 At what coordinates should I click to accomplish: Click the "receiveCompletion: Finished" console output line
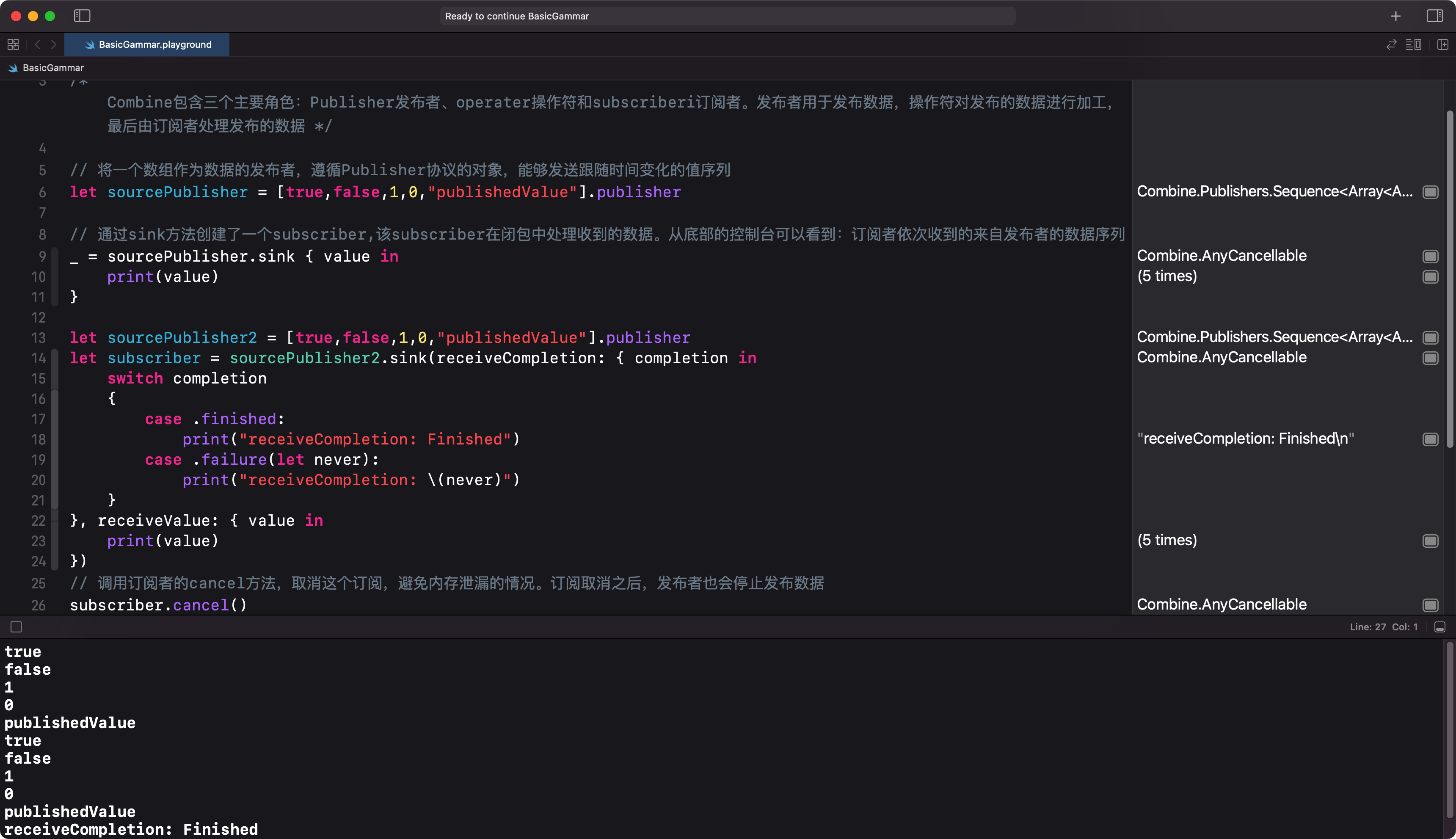131,829
